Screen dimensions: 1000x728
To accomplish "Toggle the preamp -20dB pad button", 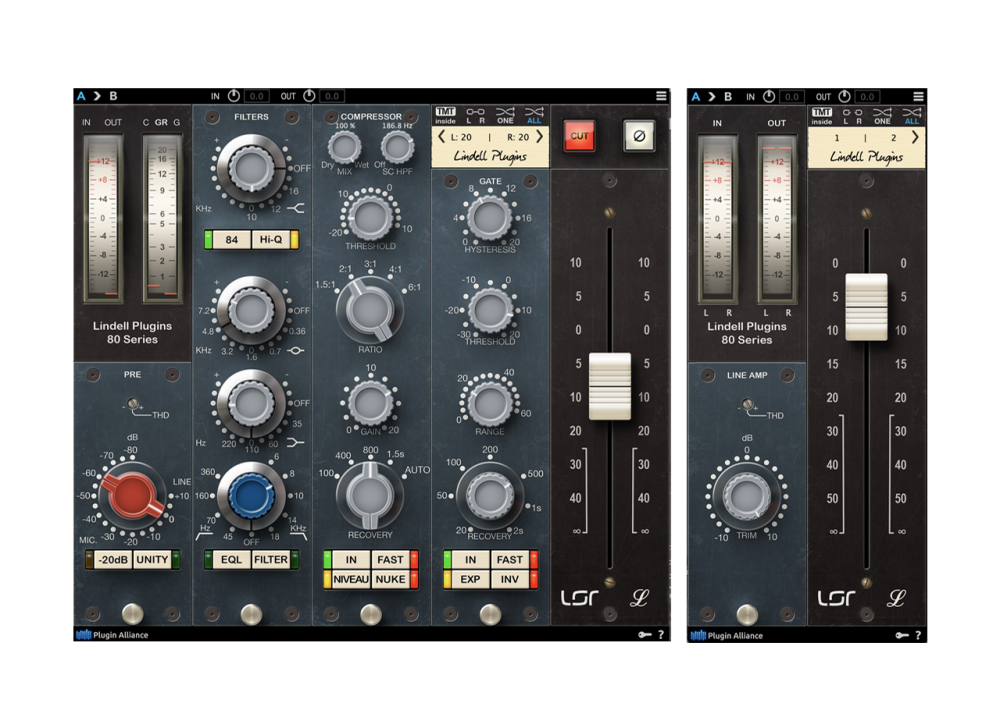I will coord(114,560).
